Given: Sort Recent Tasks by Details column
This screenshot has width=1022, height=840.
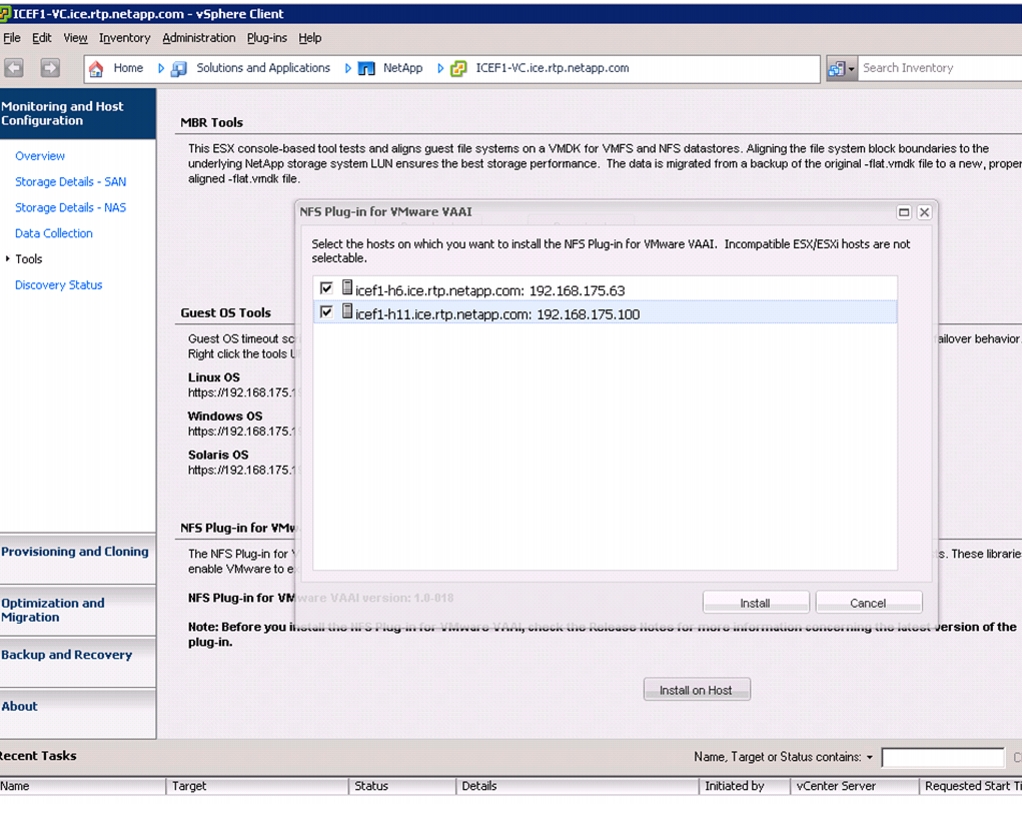Looking at the screenshot, I should (577, 786).
